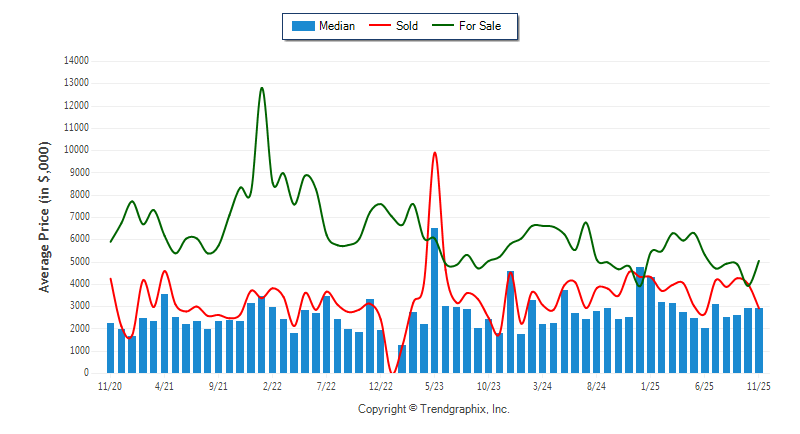Select the first Median bar at 11/20

point(110,348)
